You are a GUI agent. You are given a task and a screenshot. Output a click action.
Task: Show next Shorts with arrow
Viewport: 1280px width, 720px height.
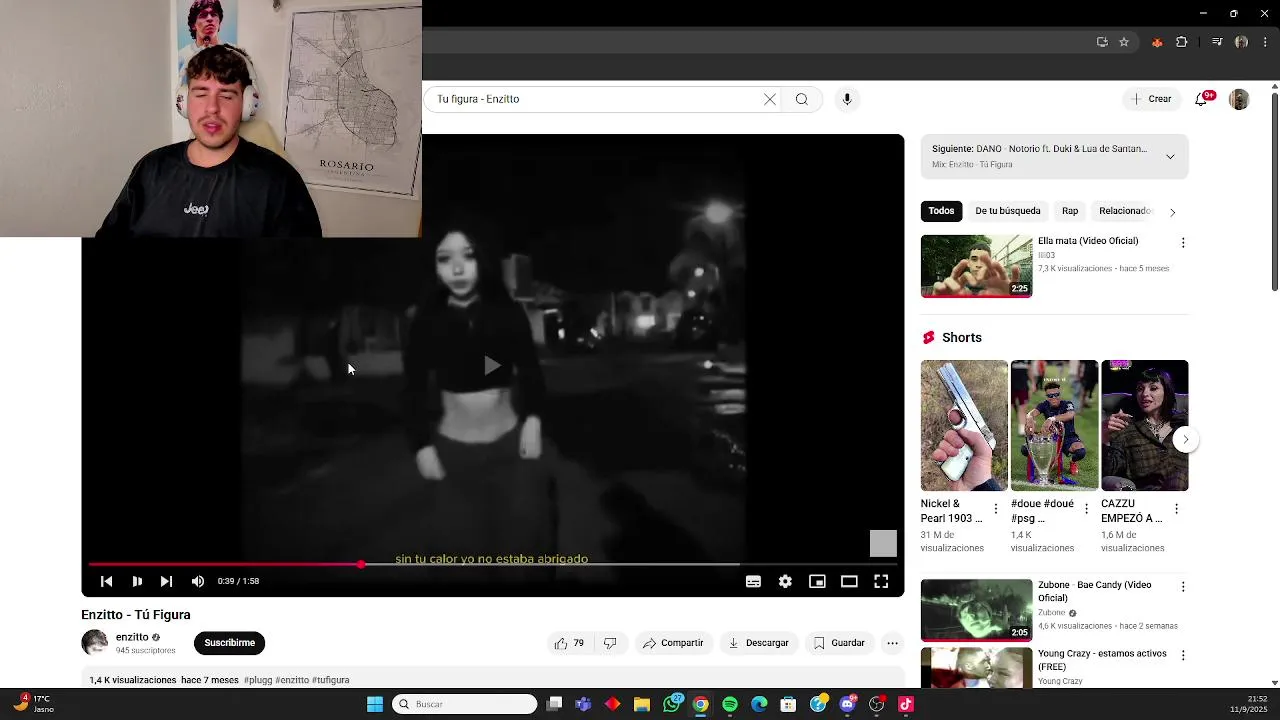1186,439
